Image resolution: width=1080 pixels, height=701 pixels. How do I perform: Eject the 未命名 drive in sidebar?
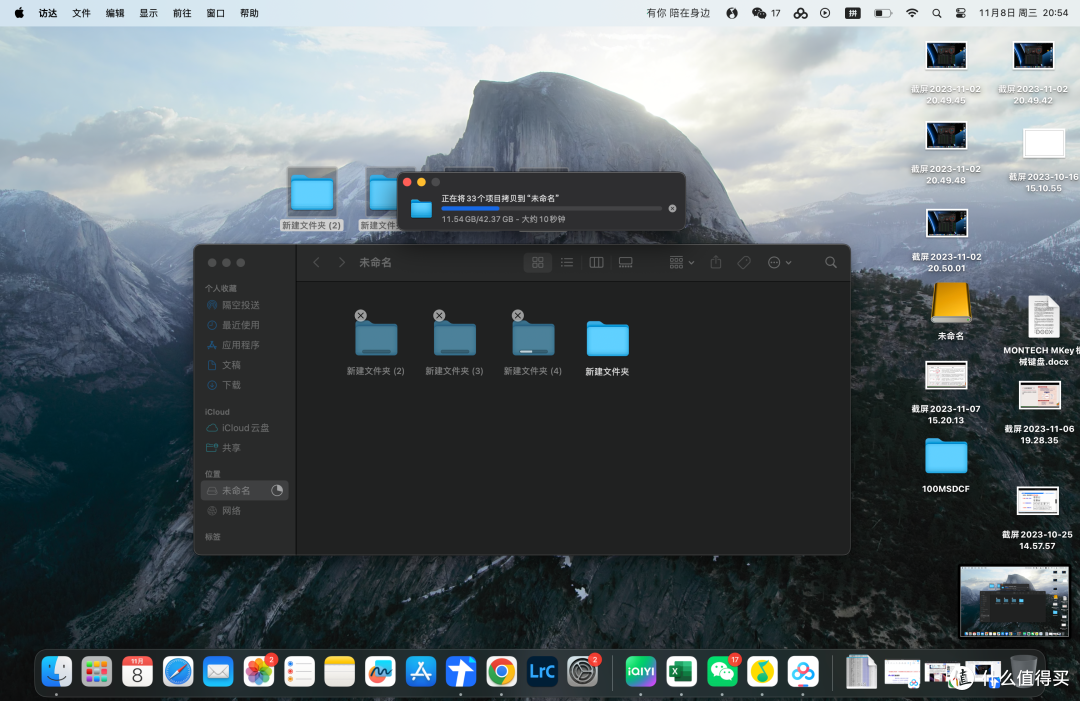coord(277,490)
